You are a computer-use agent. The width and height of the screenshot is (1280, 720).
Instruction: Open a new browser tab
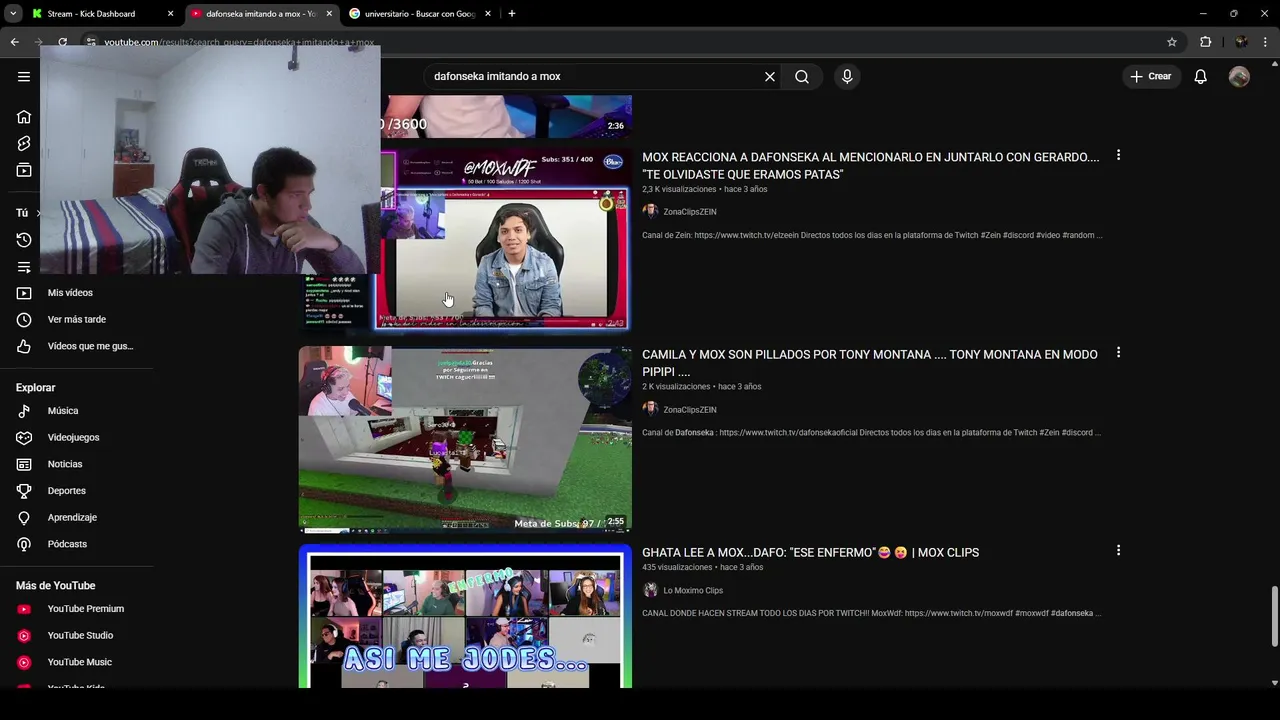tap(512, 14)
